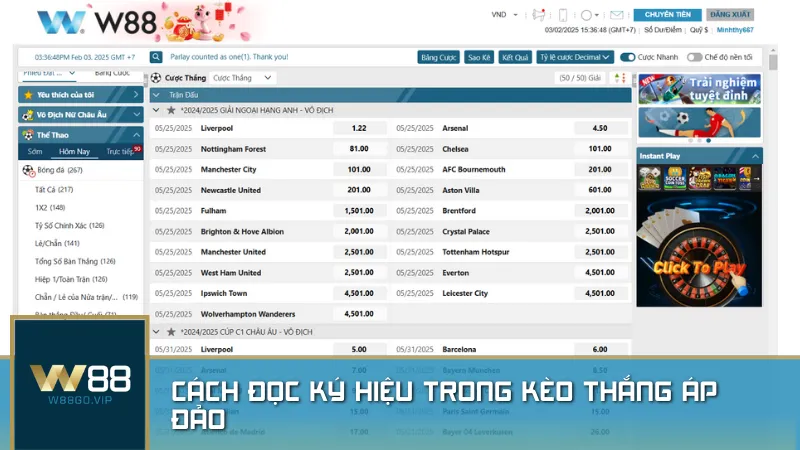Expand the Yêu thích của tôi section
Viewport: 800px width, 450px height.
(137, 95)
